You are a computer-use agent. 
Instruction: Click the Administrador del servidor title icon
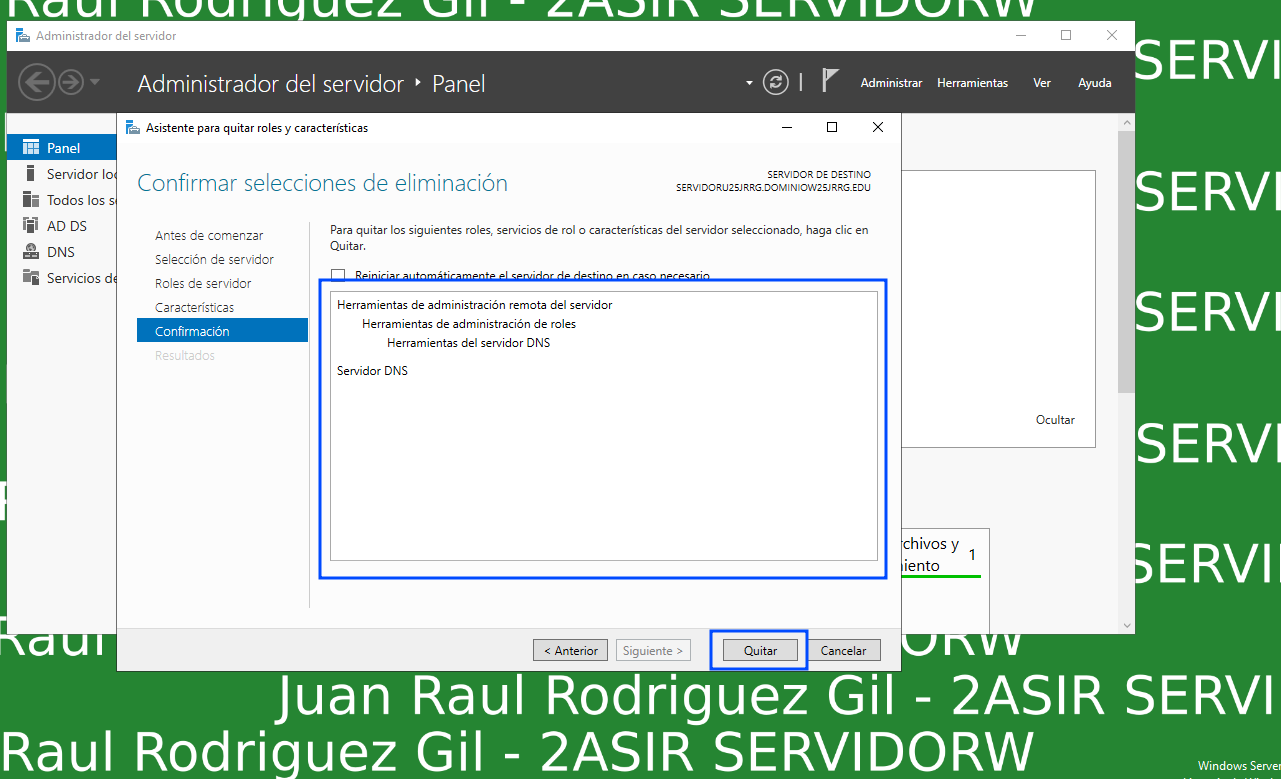tap(22, 35)
